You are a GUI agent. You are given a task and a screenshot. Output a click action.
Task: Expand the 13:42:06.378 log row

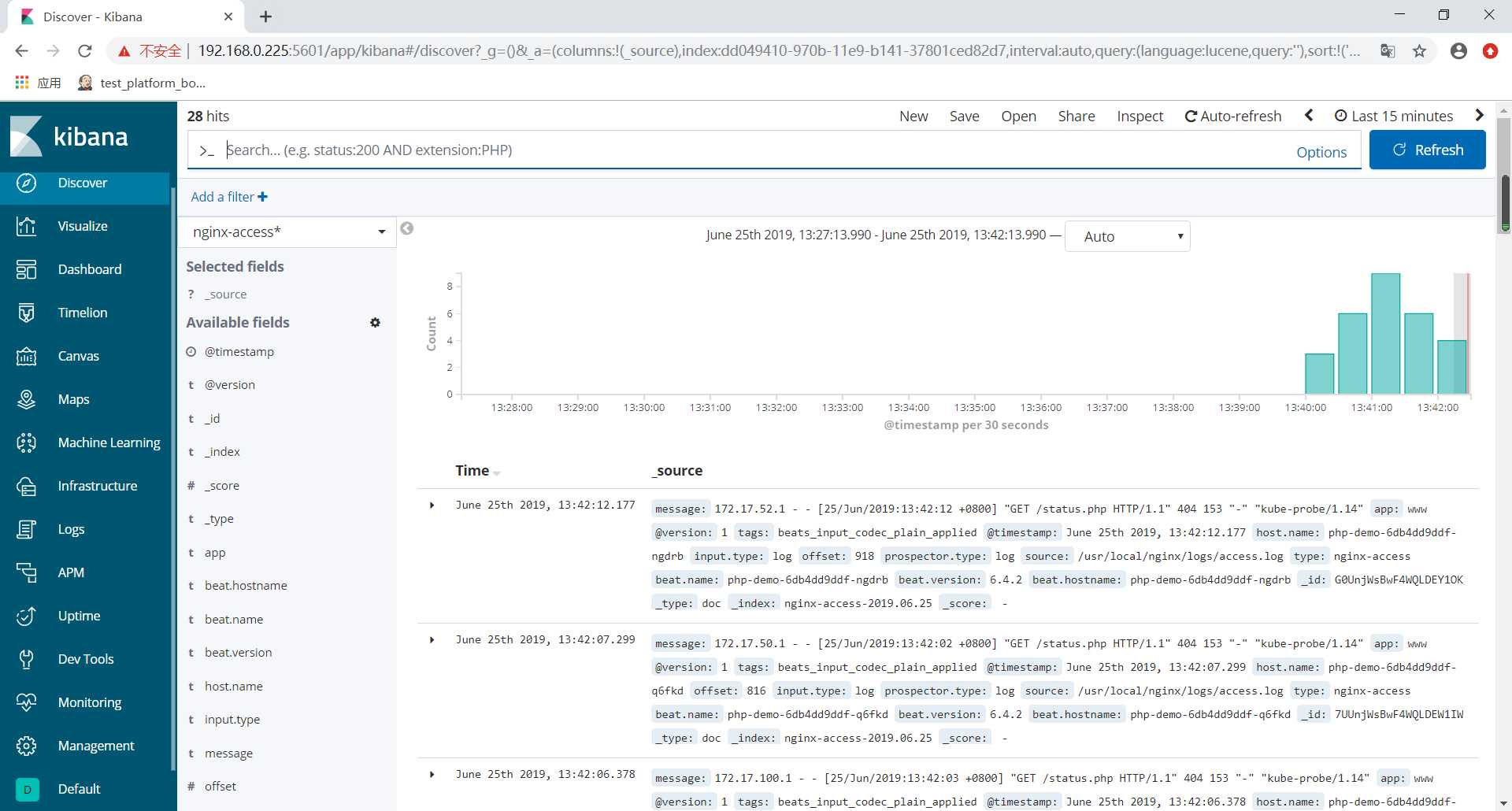432,775
